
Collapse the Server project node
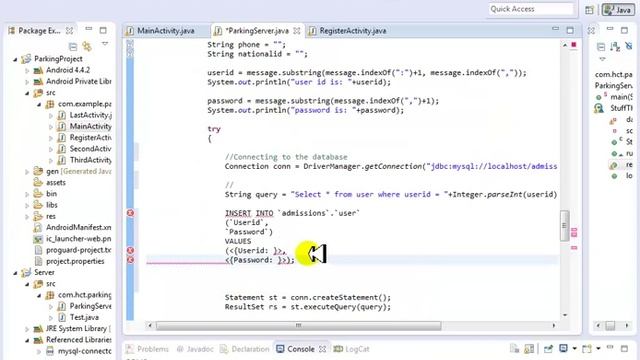[x=16, y=273]
